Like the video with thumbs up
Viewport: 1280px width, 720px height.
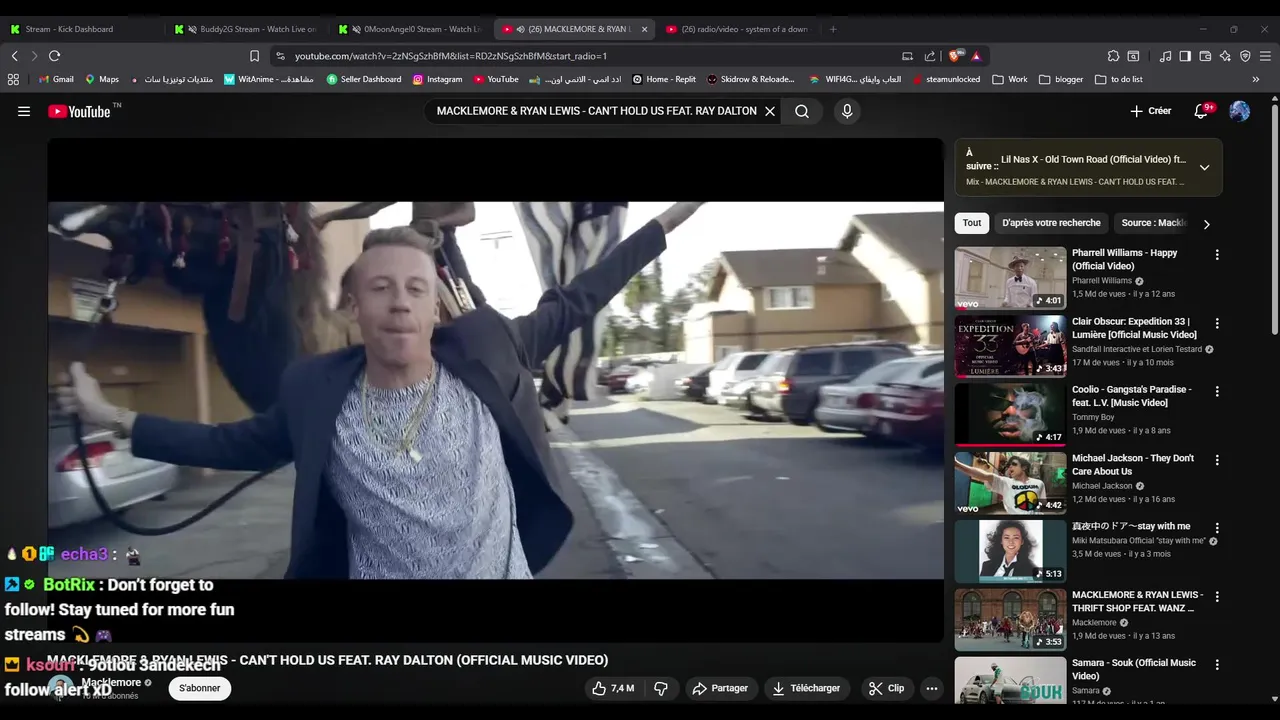click(x=613, y=688)
